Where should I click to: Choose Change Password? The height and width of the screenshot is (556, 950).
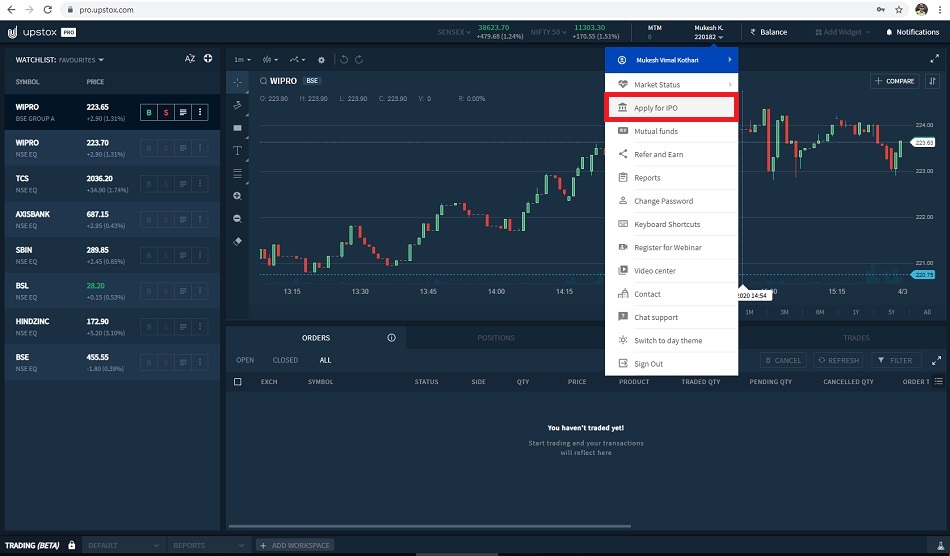coord(671,201)
